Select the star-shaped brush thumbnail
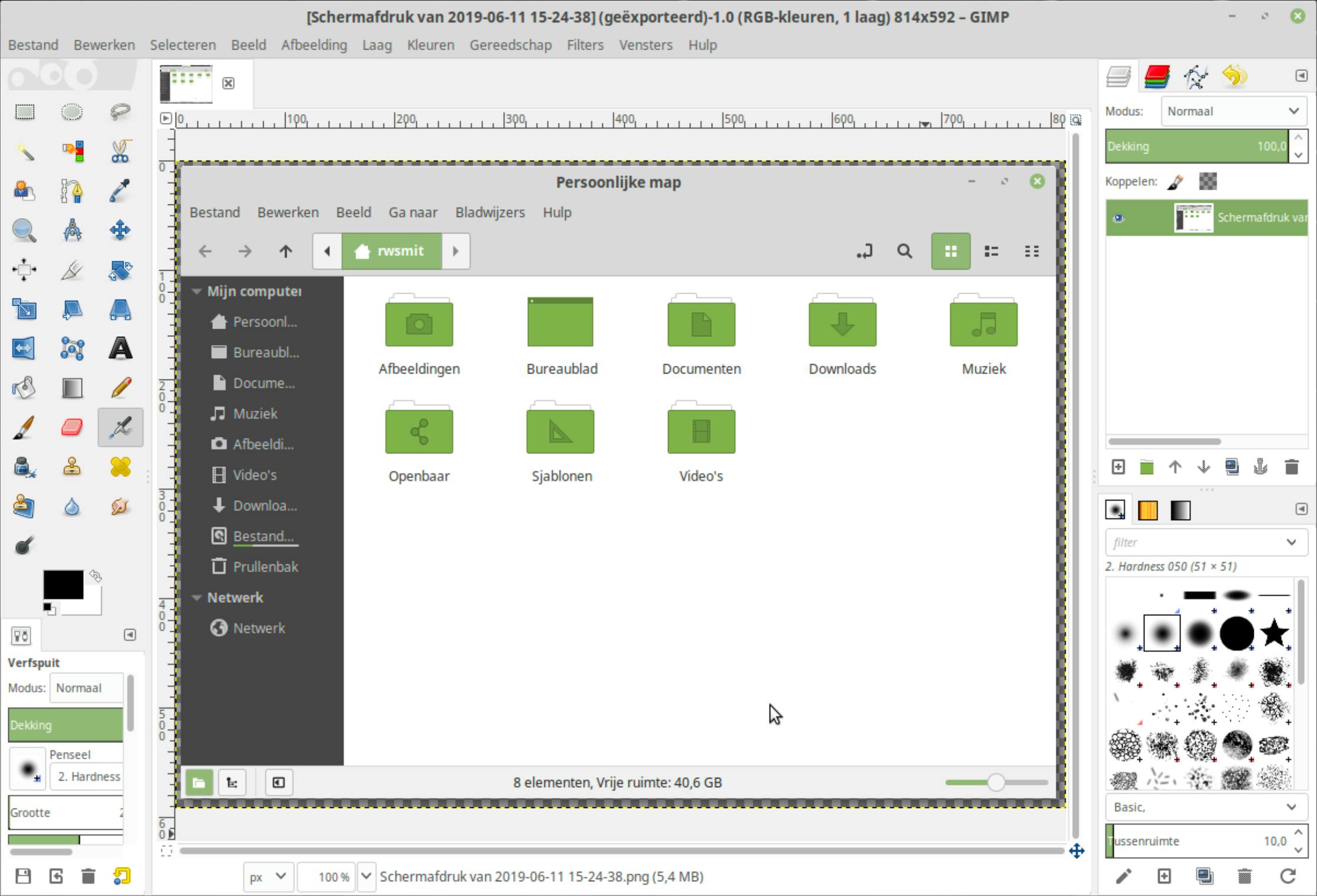 [1274, 633]
